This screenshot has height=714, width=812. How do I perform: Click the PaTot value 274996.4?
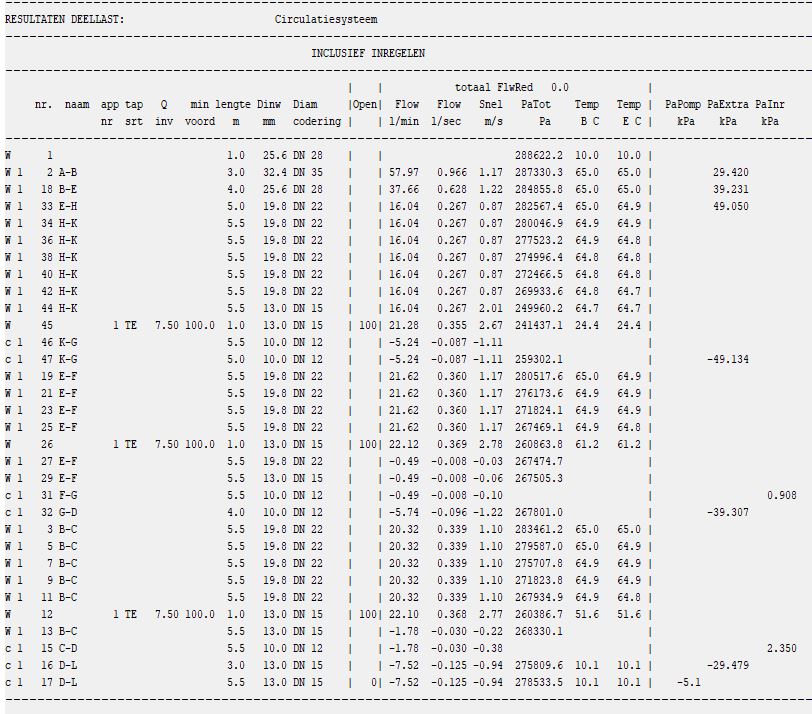coord(539,257)
